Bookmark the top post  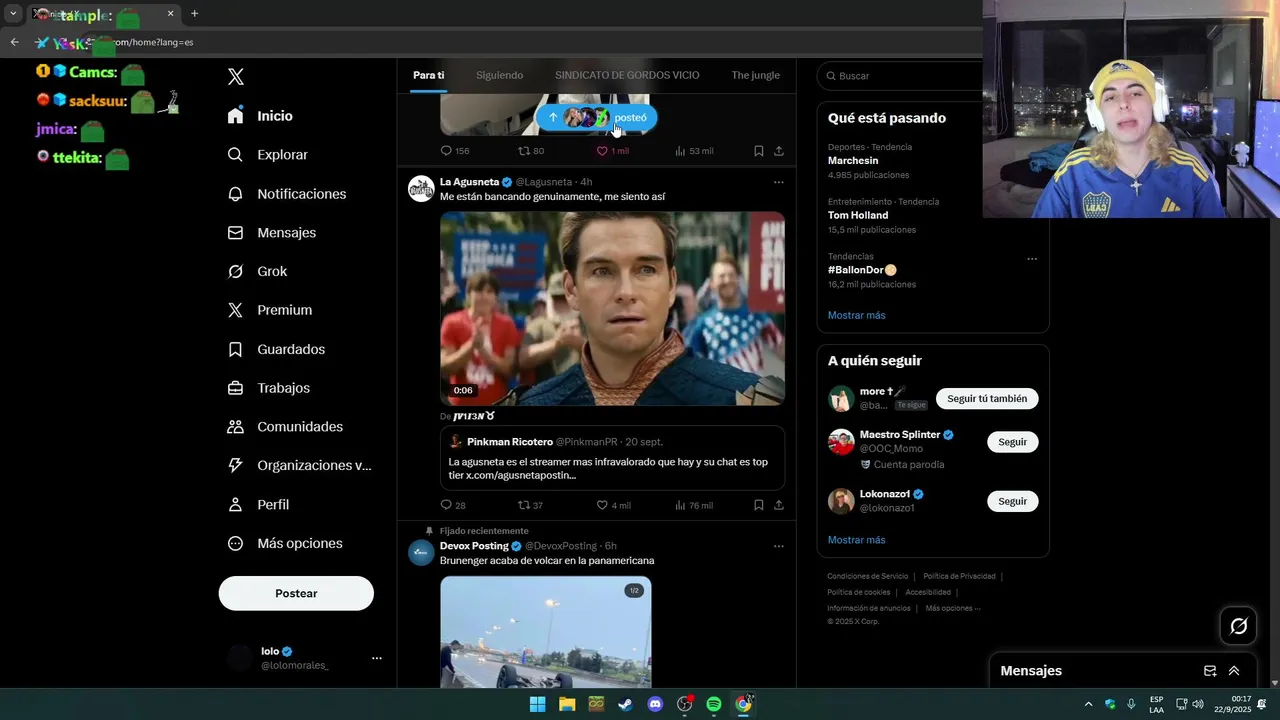[758, 151]
